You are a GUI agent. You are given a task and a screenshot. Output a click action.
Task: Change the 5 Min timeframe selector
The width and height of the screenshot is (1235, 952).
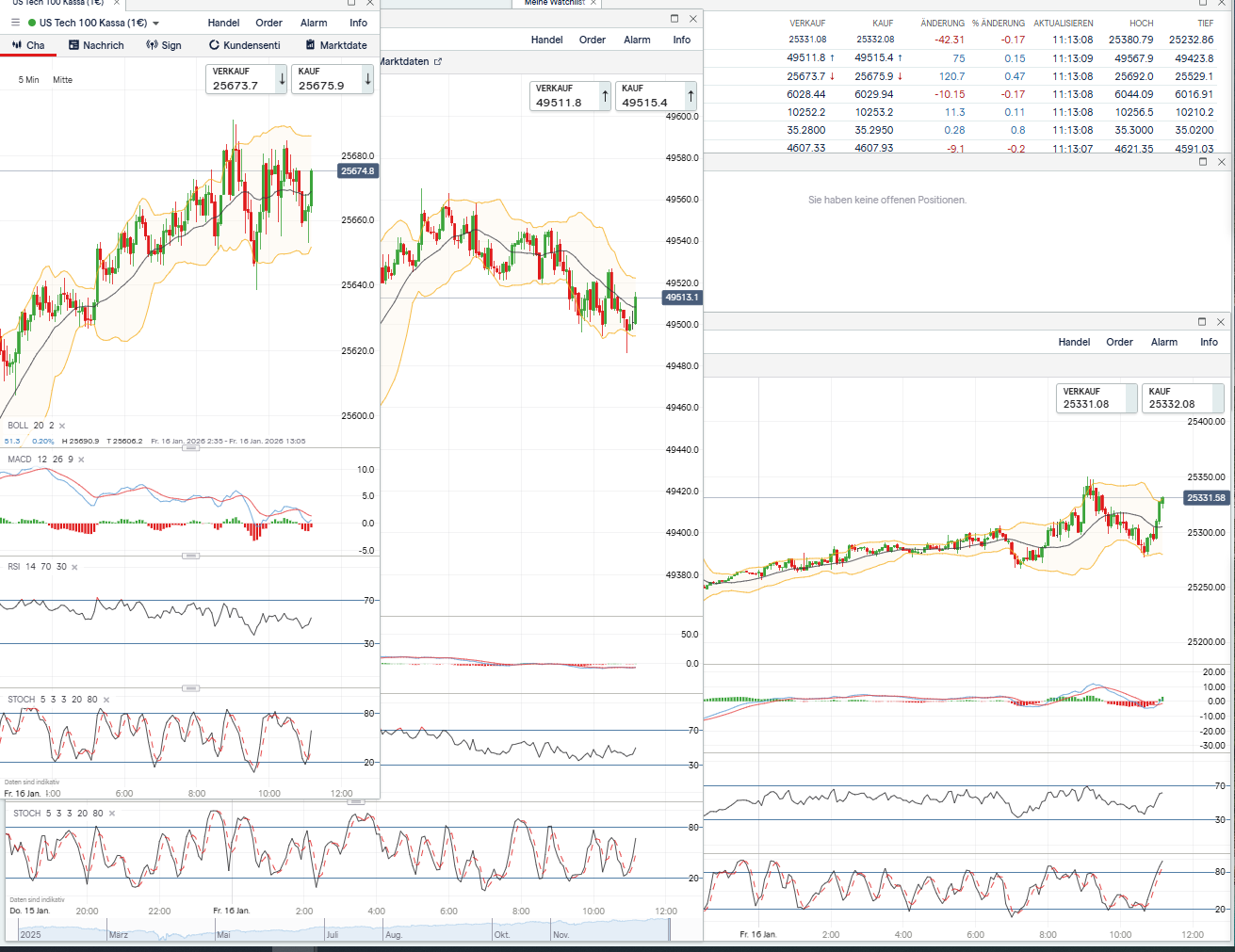(x=28, y=80)
